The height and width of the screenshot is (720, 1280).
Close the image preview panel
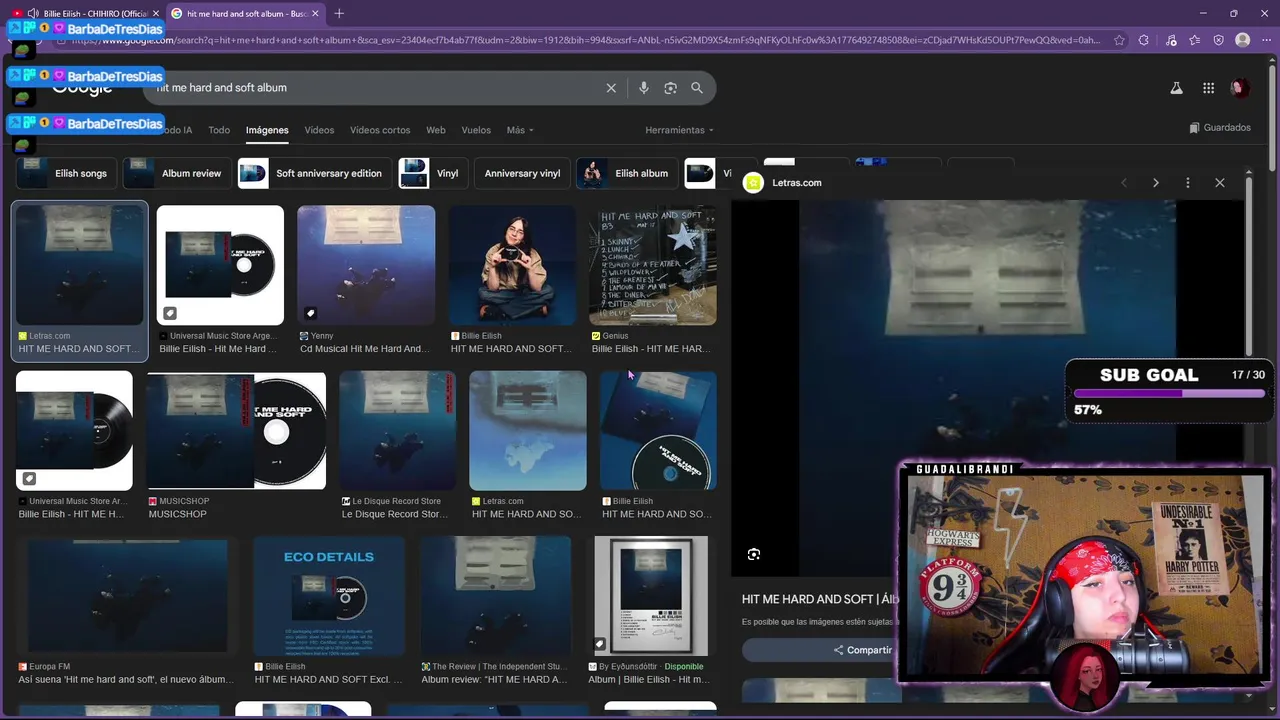click(x=1220, y=183)
